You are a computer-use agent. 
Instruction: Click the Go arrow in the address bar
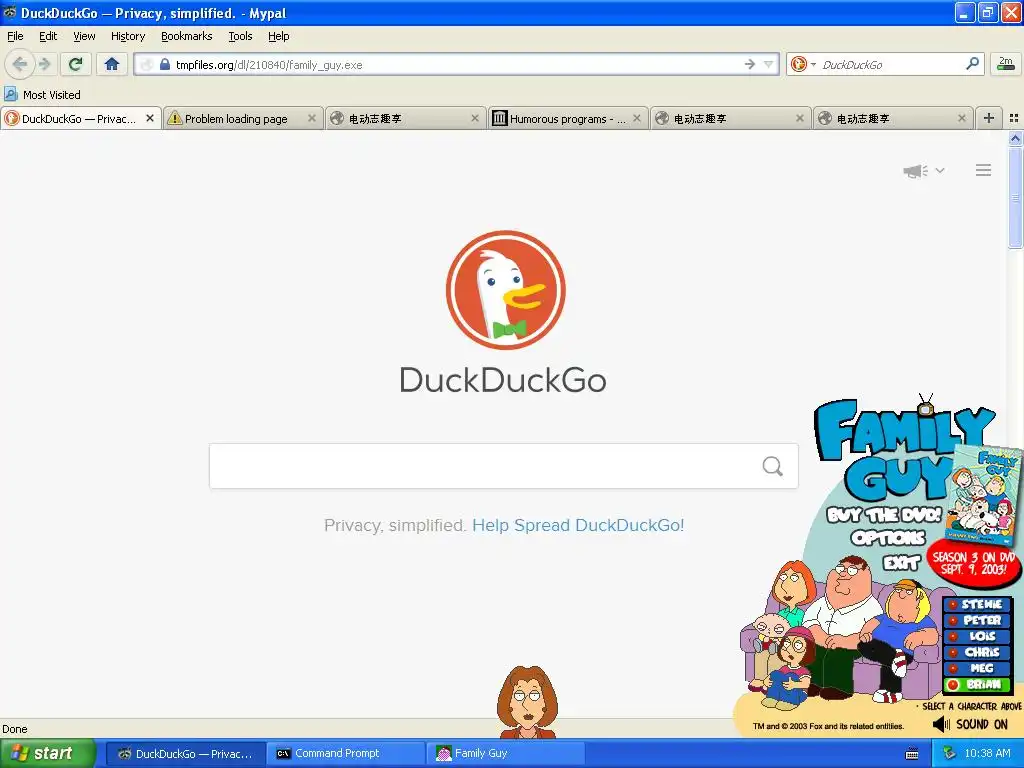[x=750, y=64]
